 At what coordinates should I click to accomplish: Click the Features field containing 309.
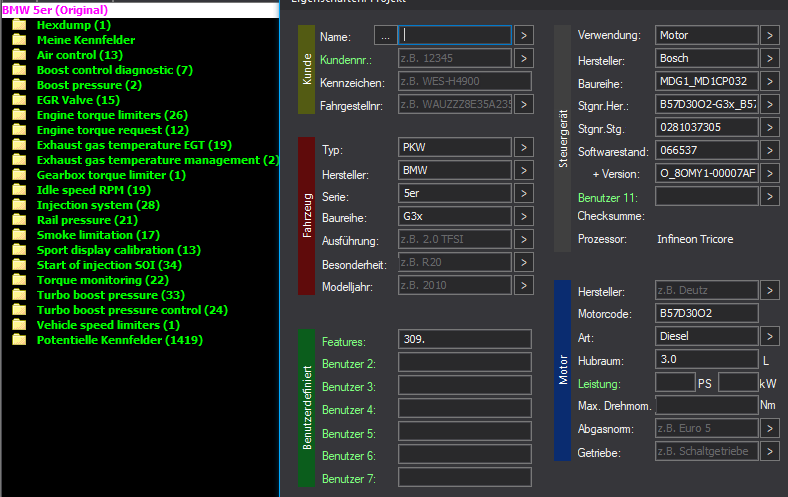tap(465, 339)
